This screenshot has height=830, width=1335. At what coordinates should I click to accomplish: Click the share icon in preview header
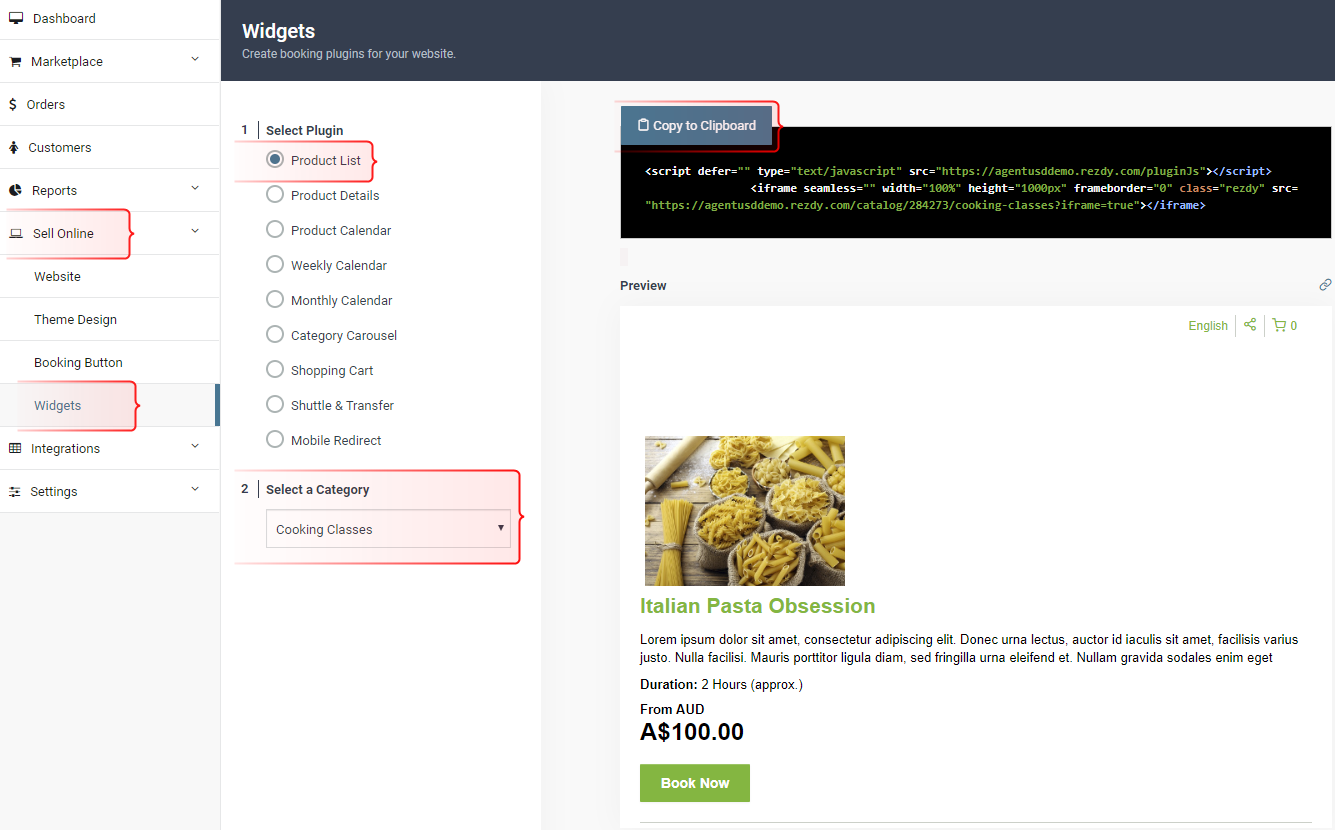pyautogui.click(x=1250, y=325)
